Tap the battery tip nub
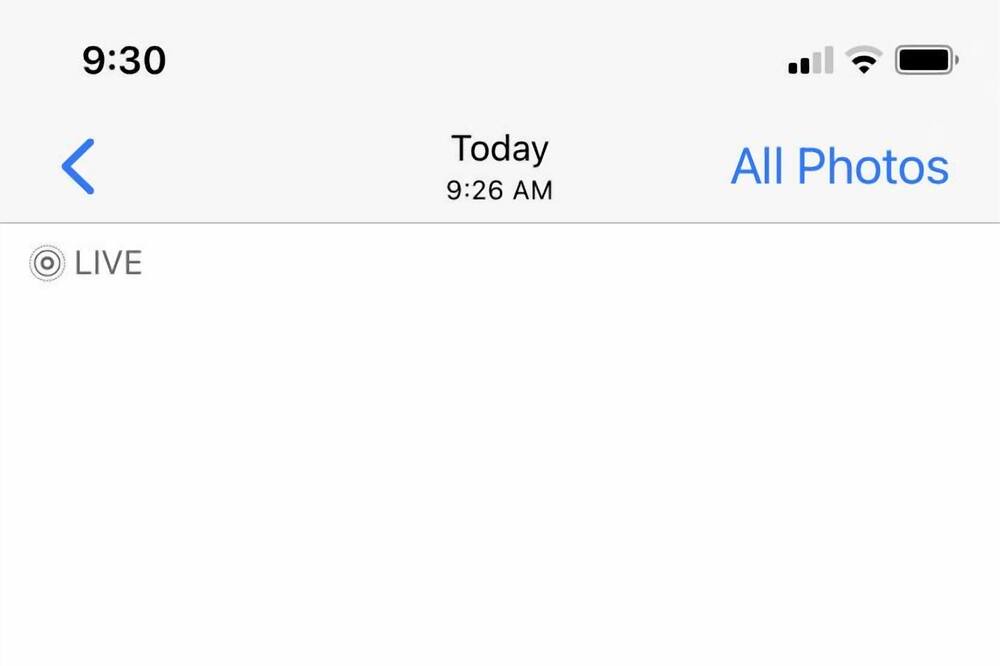This screenshot has width=1000, height=666. (x=957, y=60)
